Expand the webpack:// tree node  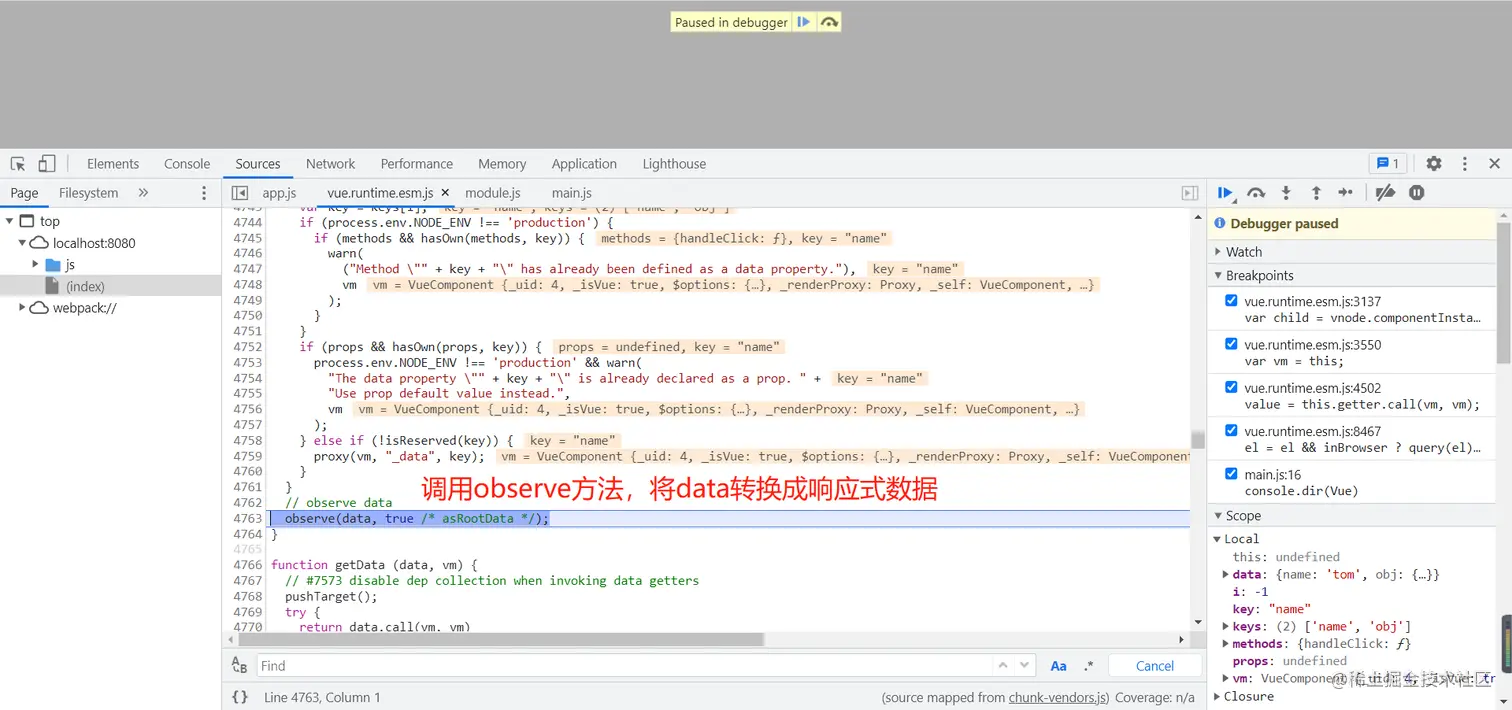(x=22, y=308)
